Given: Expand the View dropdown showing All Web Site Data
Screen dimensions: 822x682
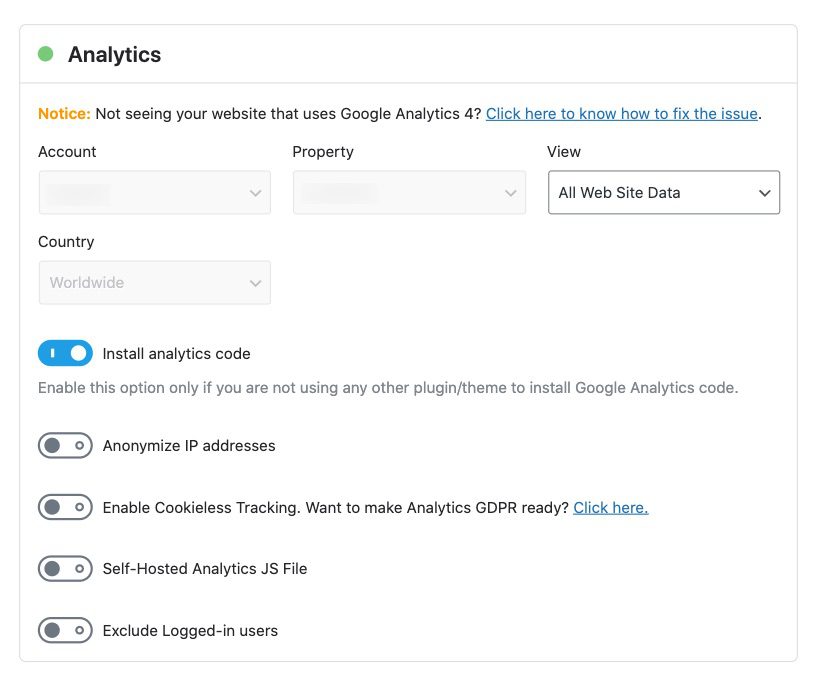Looking at the screenshot, I should point(663,193).
